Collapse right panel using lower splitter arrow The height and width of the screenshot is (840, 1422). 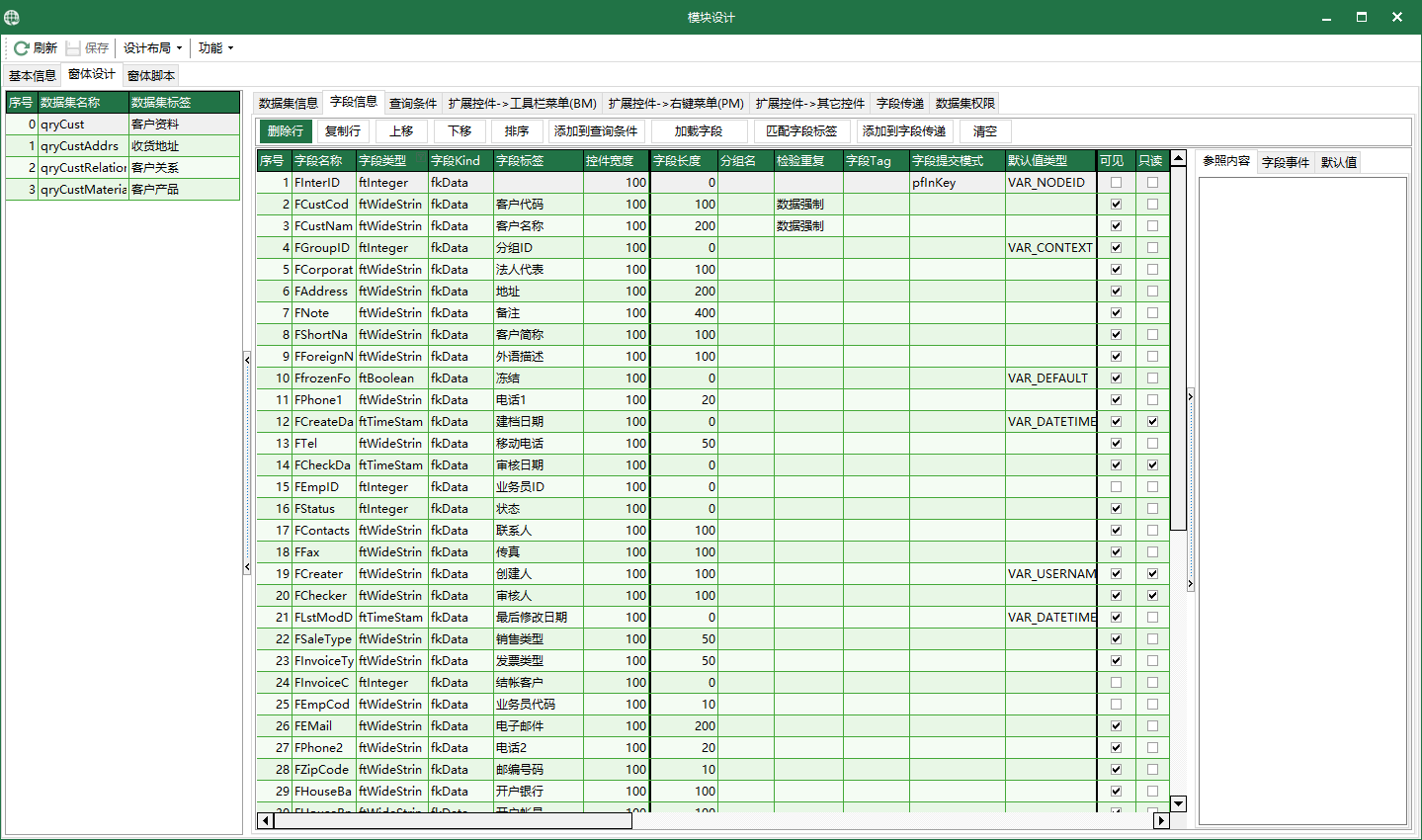[x=1190, y=584]
